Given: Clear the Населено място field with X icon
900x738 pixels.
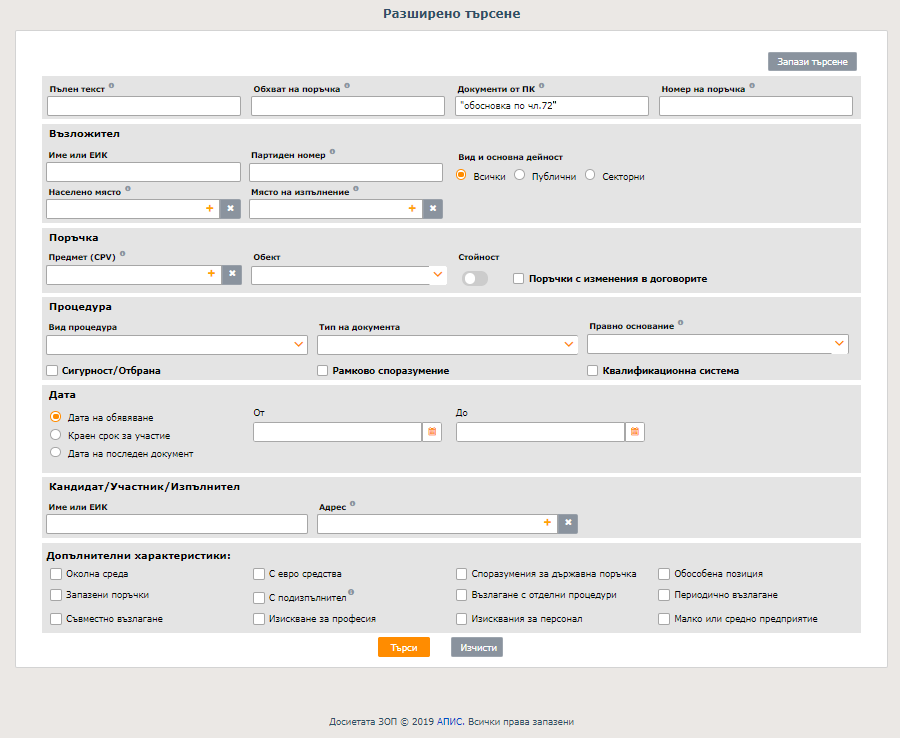Looking at the screenshot, I should pyautogui.click(x=229, y=208).
